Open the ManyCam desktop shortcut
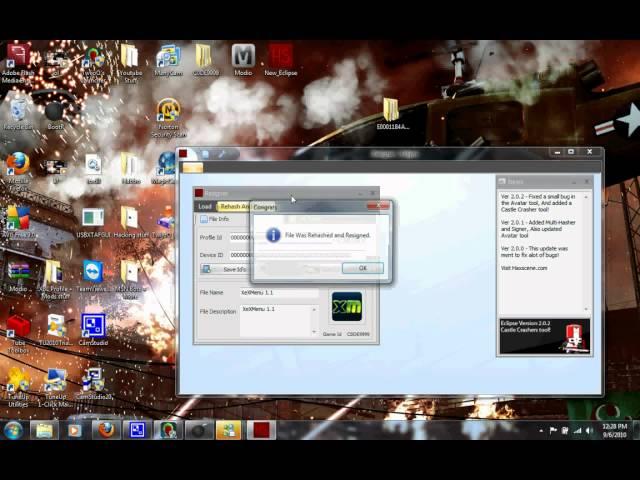The image size is (640, 480). coord(168,60)
